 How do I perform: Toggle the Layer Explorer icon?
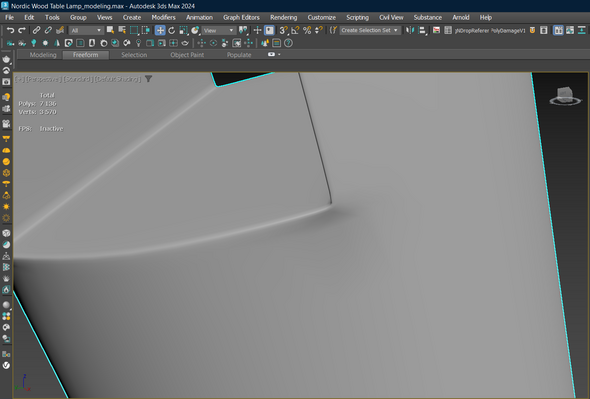[448, 30]
